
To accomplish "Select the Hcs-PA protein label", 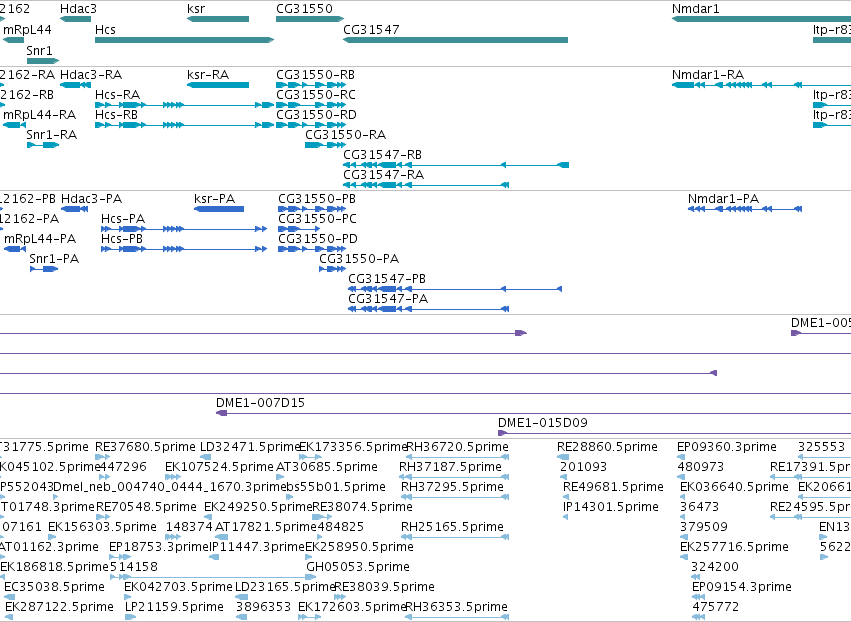I will (123, 219).
